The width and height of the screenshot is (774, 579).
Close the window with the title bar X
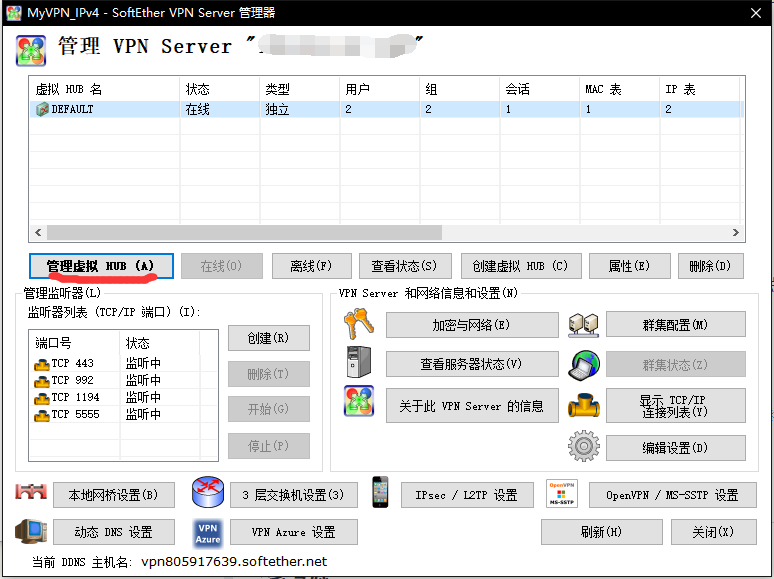[x=756, y=13]
